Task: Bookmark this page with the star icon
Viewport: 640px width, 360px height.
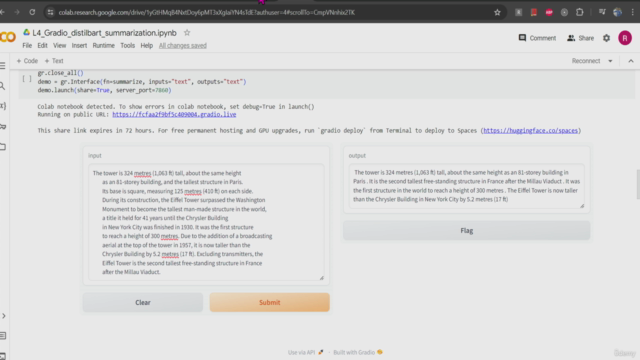Action: 497,12
